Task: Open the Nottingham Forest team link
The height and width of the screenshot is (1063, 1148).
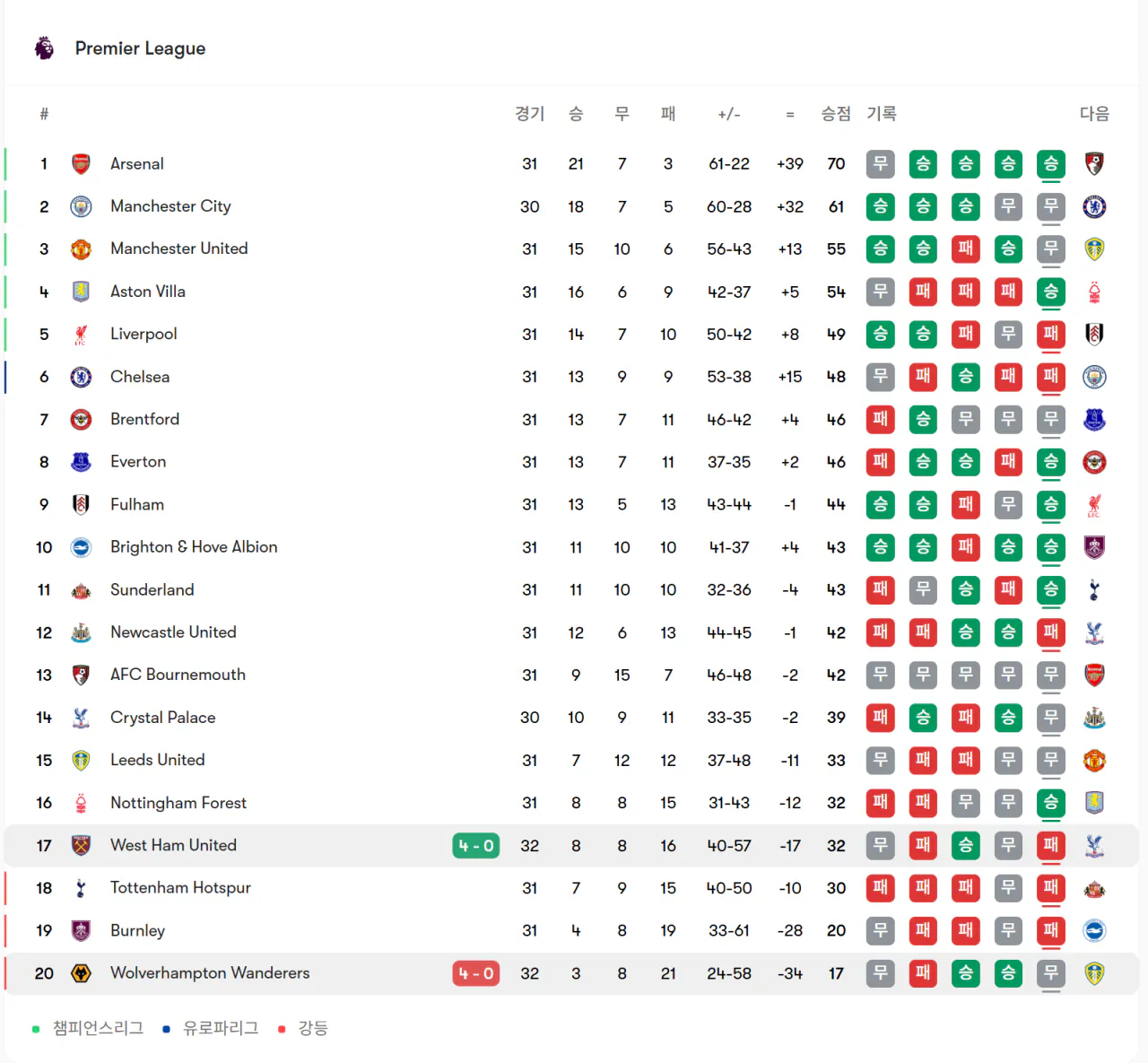Action: (x=178, y=803)
